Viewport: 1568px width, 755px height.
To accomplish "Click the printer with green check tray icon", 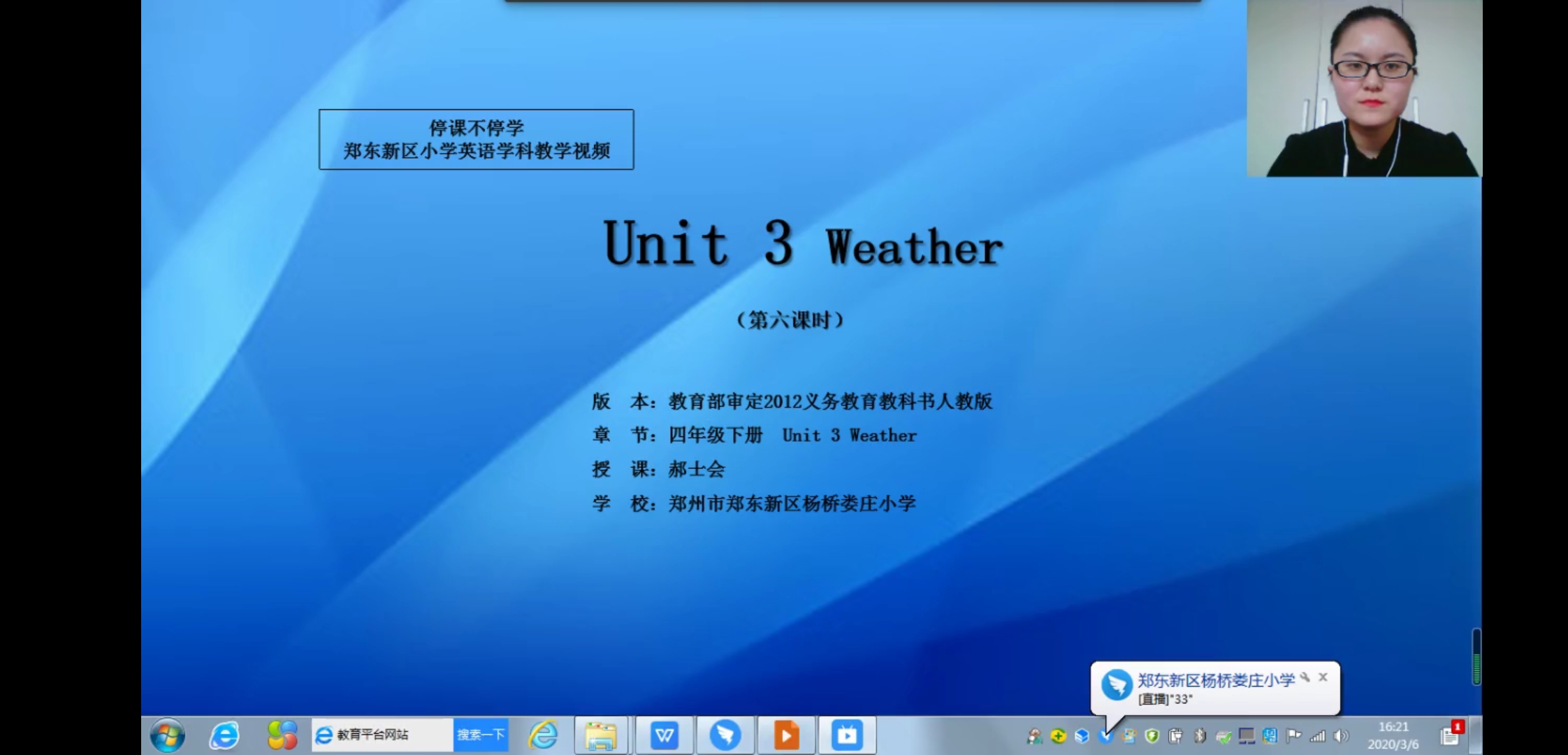I will point(1223,736).
